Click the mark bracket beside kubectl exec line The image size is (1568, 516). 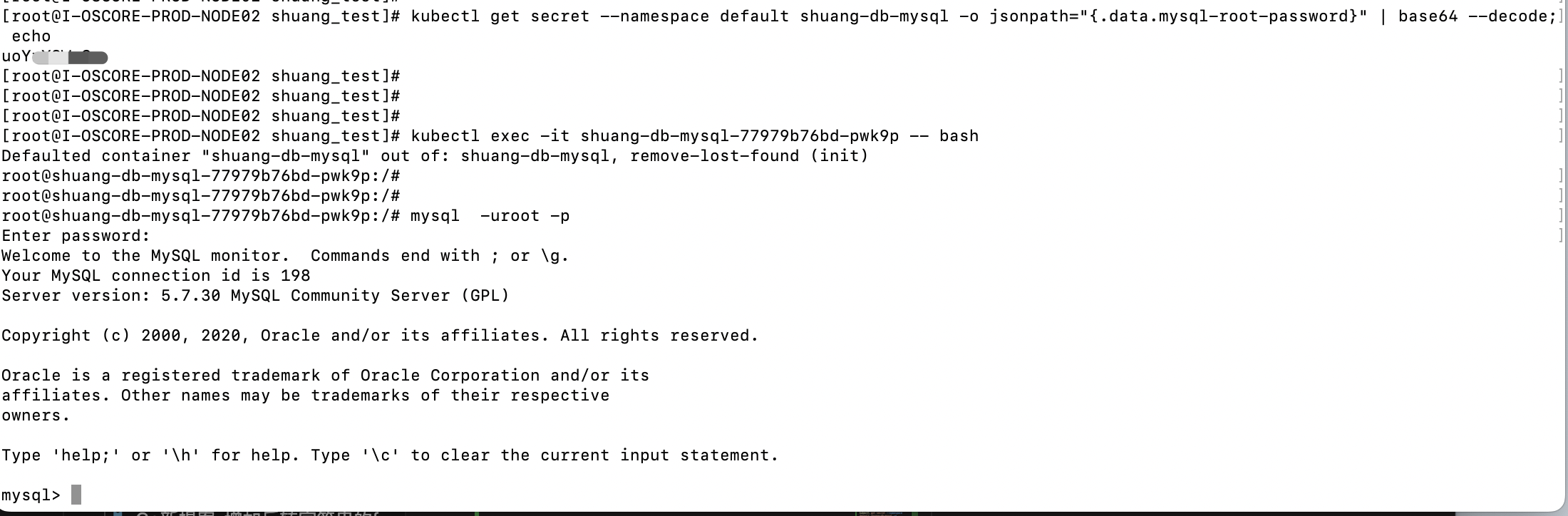coord(1560,136)
